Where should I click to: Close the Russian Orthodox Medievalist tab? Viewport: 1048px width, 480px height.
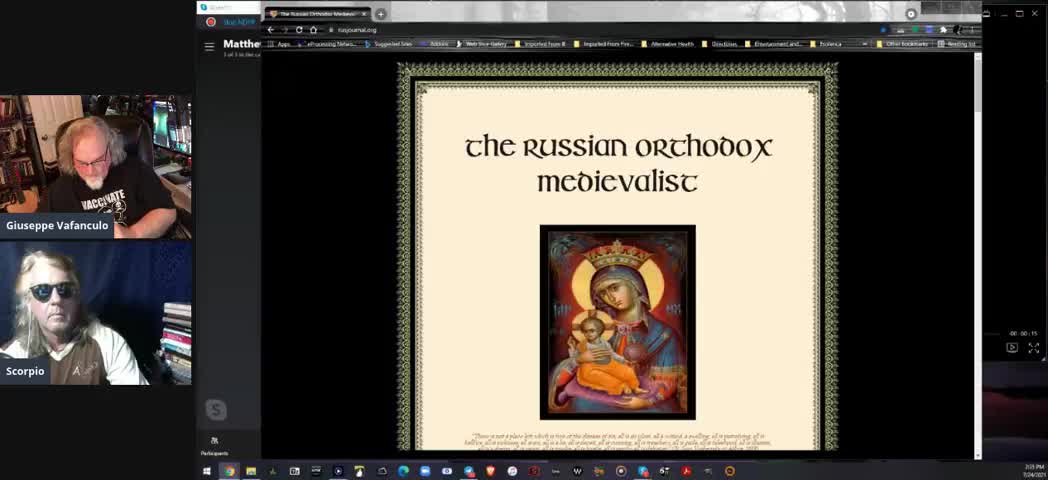tap(364, 14)
